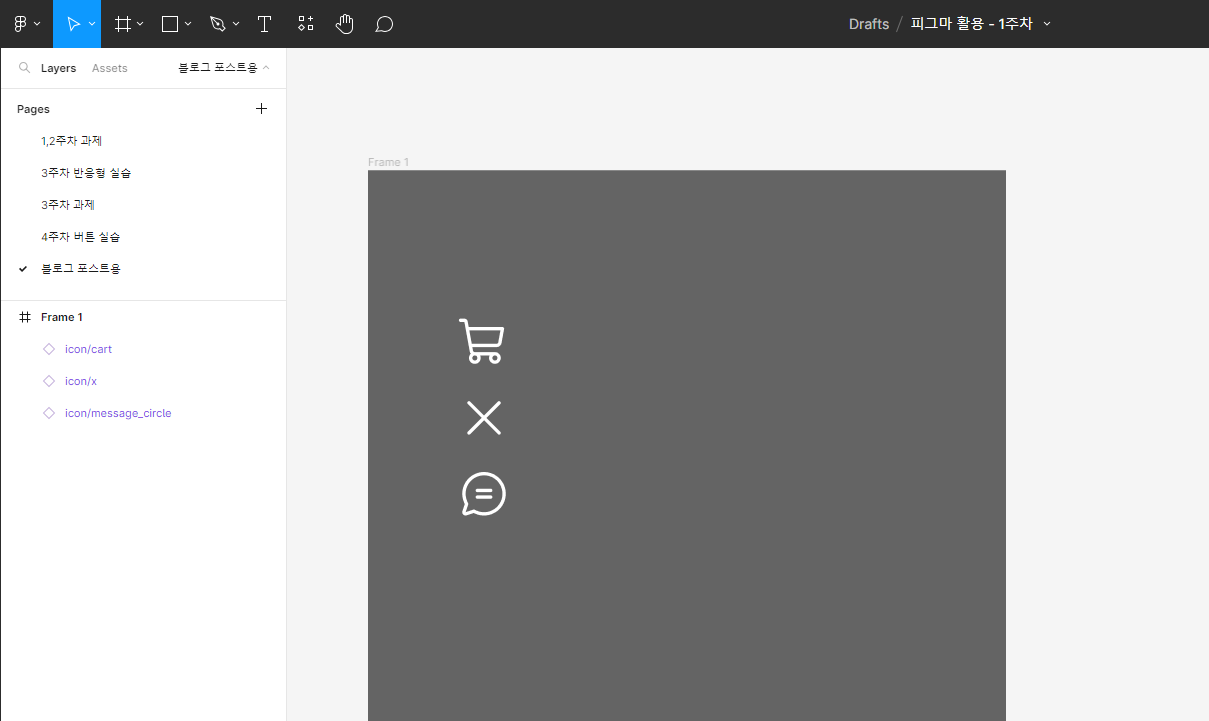Click the Frame 1 layer frame icon

pyautogui.click(x=25, y=317)
